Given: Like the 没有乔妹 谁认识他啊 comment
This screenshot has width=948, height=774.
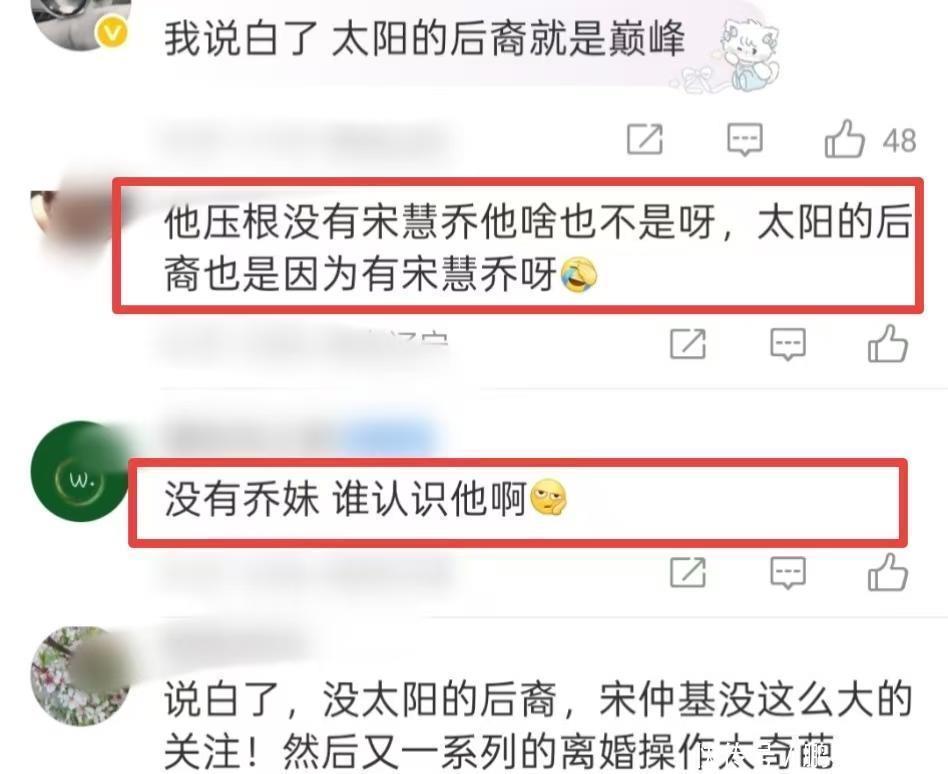Looking at the screenshot, I should (x=888, y=571).
